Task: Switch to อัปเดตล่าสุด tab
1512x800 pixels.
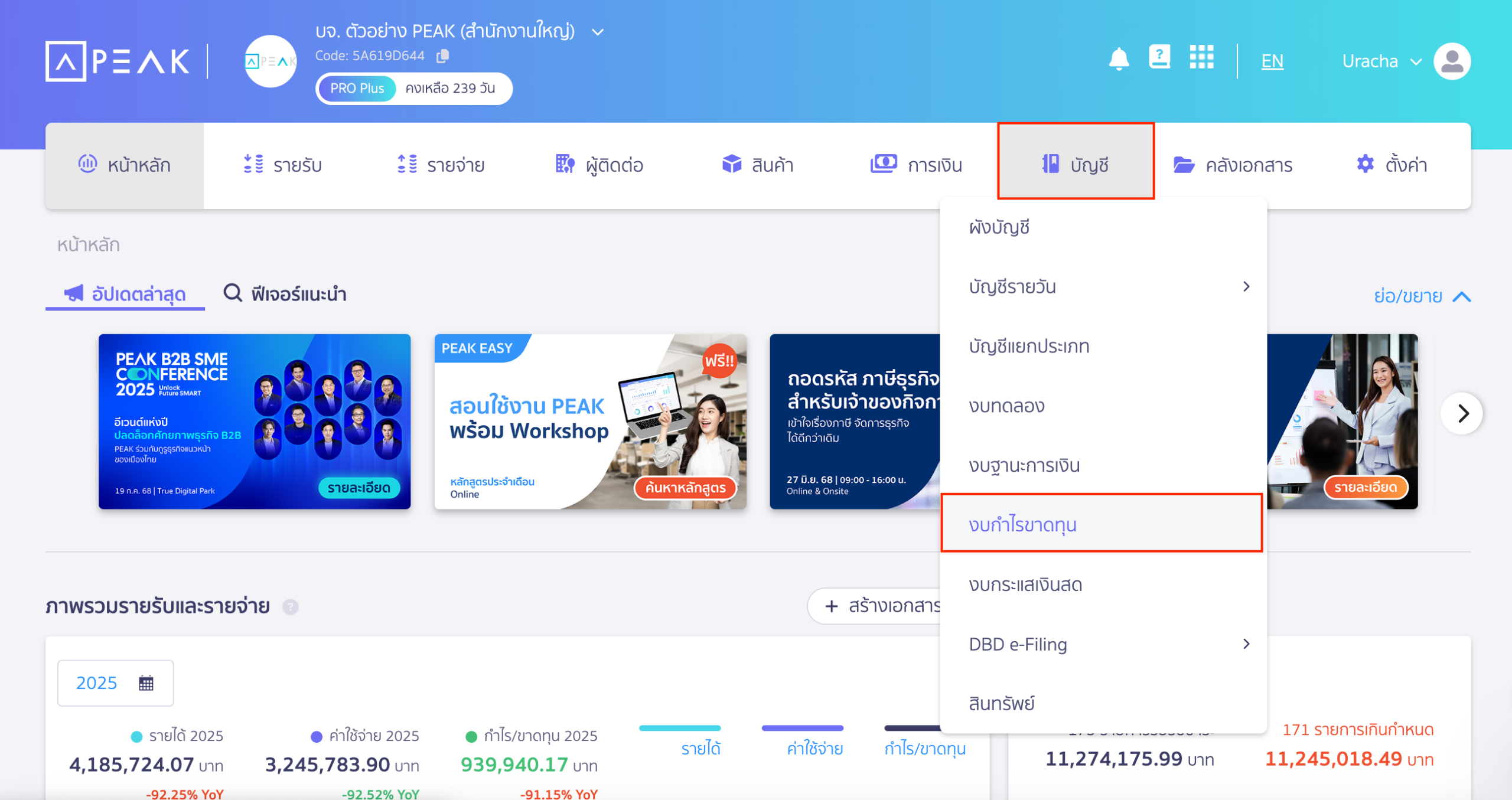Action: 125,294
